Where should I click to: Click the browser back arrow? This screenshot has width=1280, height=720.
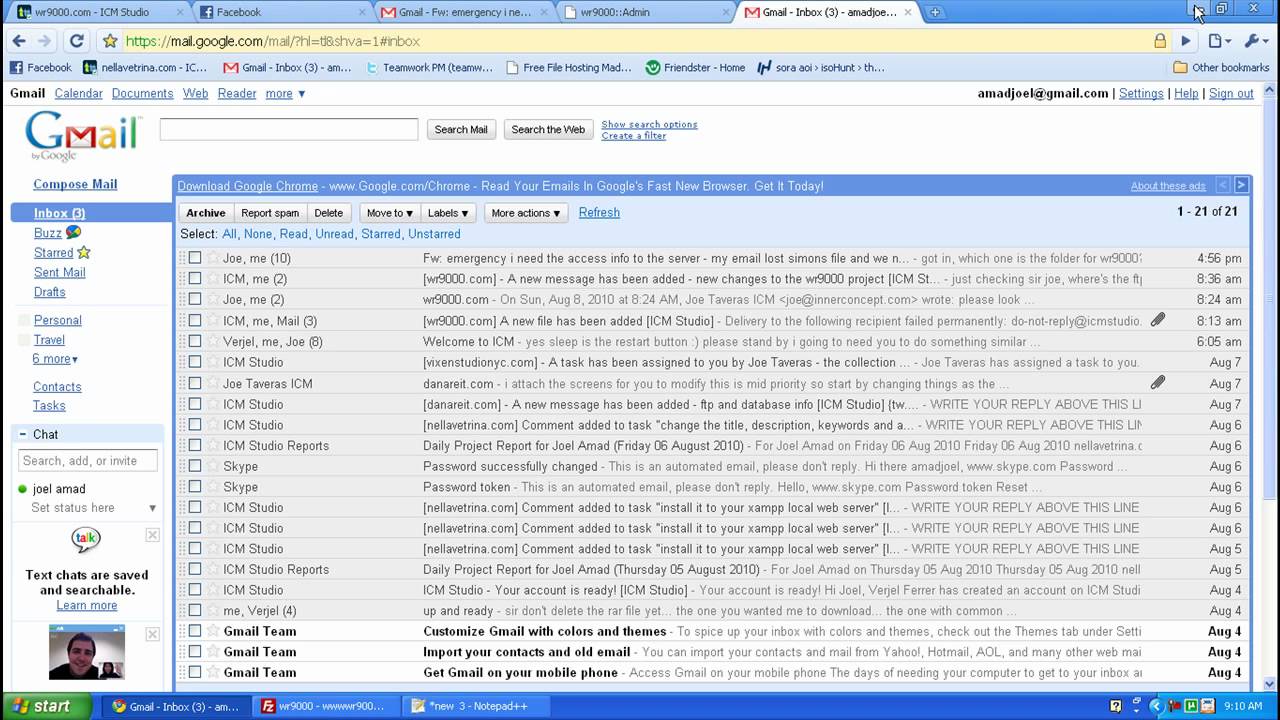click(x=18, y=41)
